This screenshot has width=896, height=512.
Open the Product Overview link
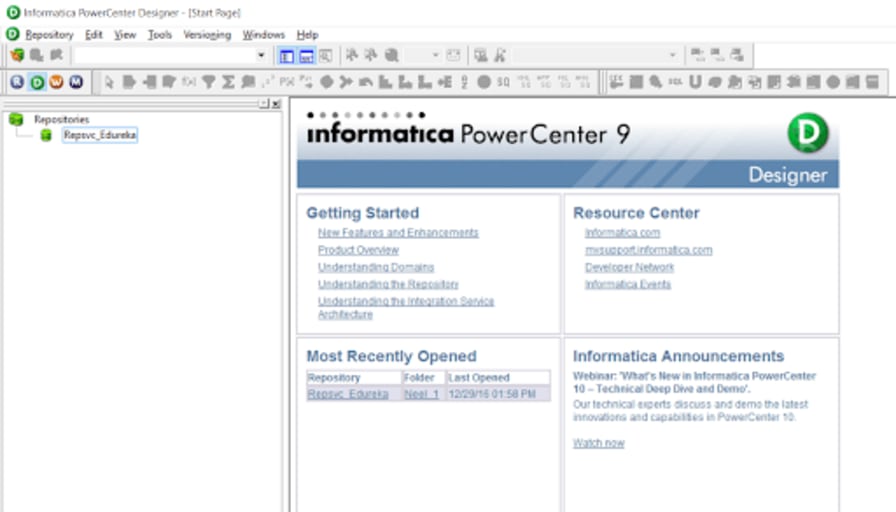click(358, 250)
